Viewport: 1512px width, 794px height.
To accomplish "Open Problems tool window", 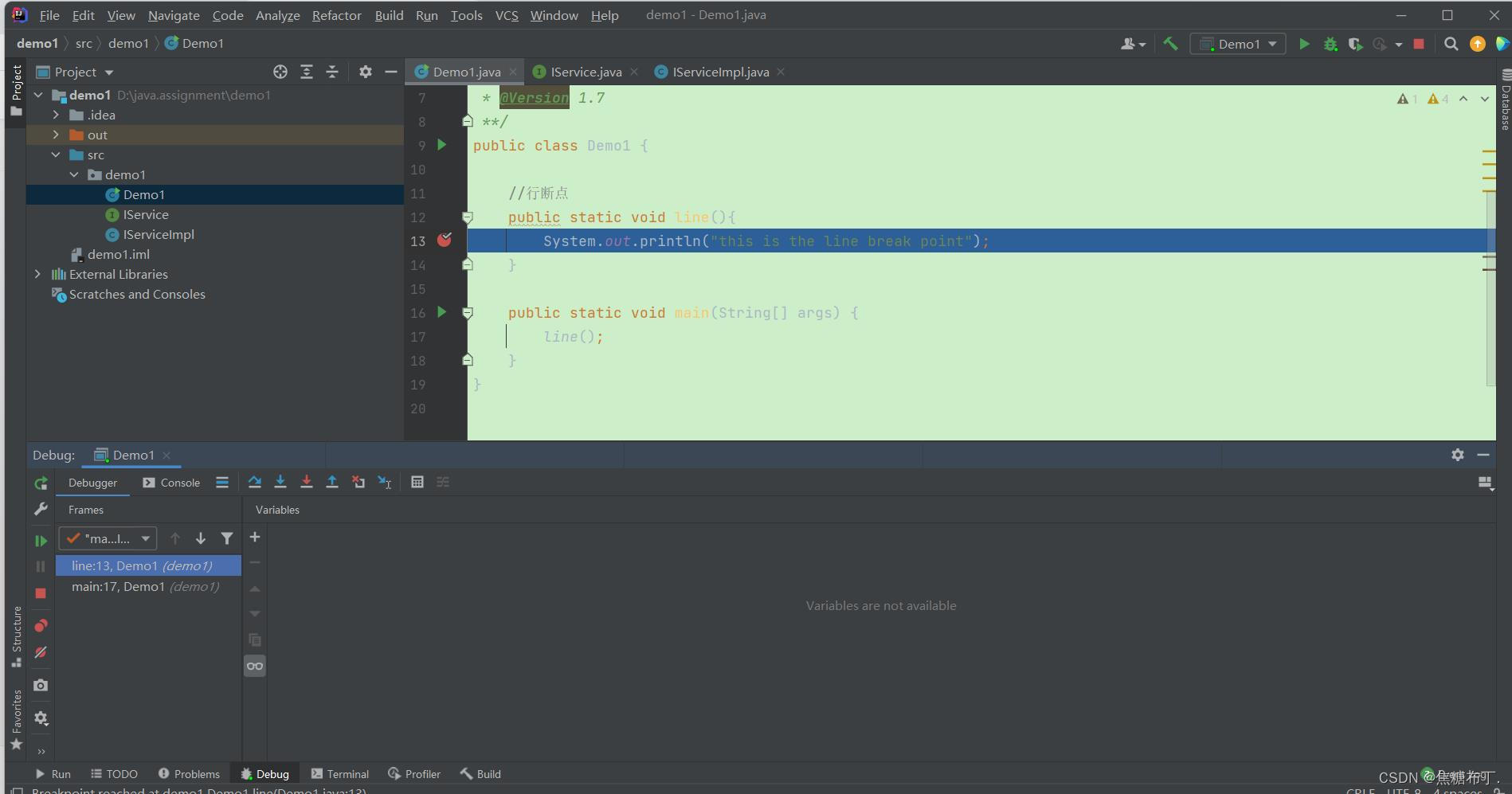I will click(x=189, y=774).
